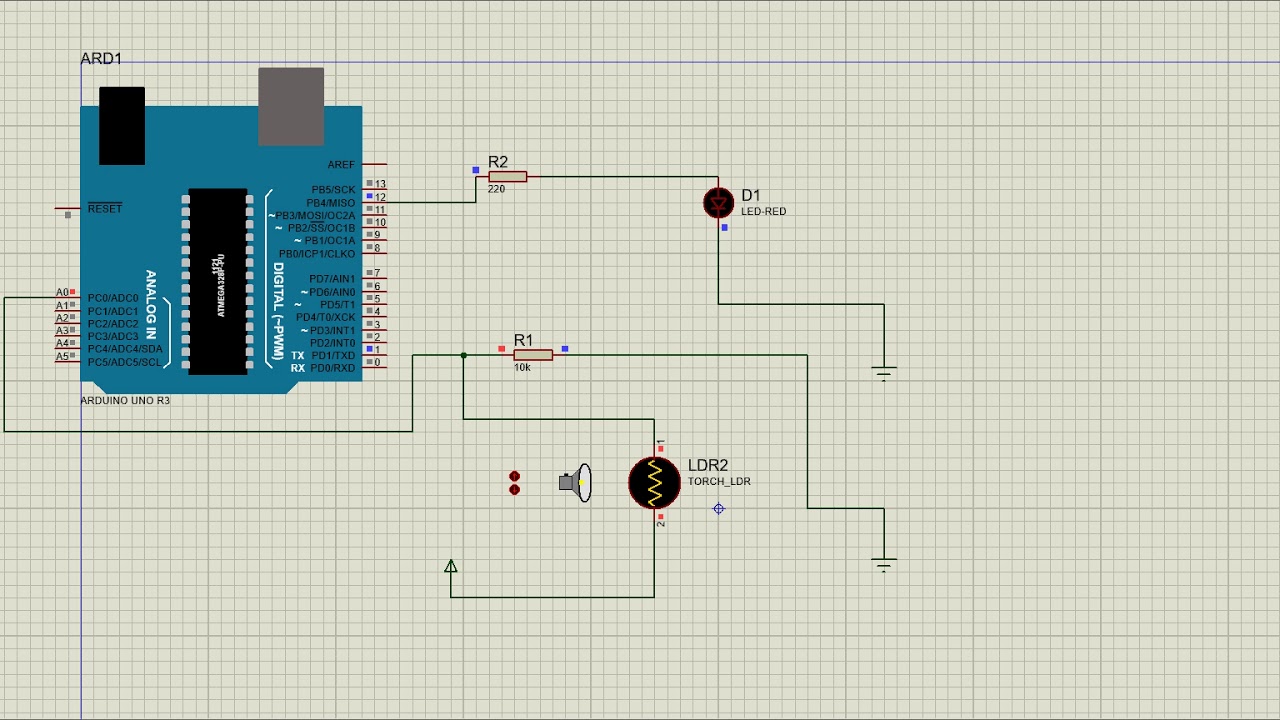Click the ground symbol below the LED
The width and height of the screenshot is (1280, 720).
pos(883,373)
